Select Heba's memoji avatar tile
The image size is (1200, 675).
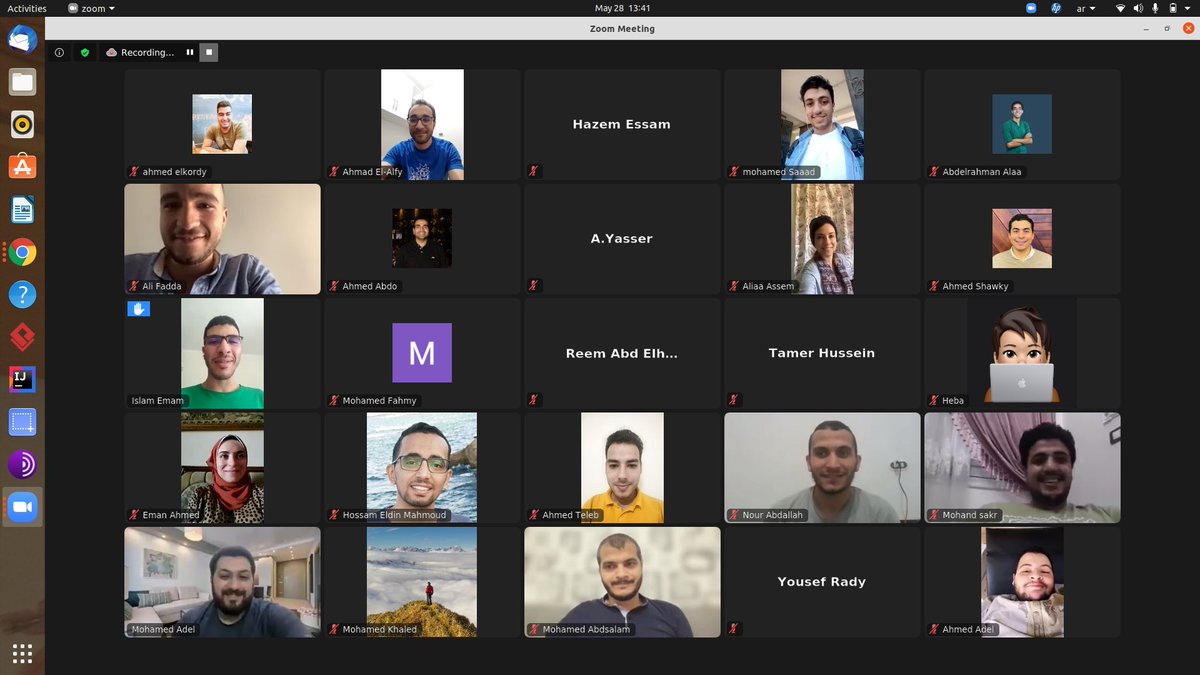pyautogui.click(x=1022, y=353)
